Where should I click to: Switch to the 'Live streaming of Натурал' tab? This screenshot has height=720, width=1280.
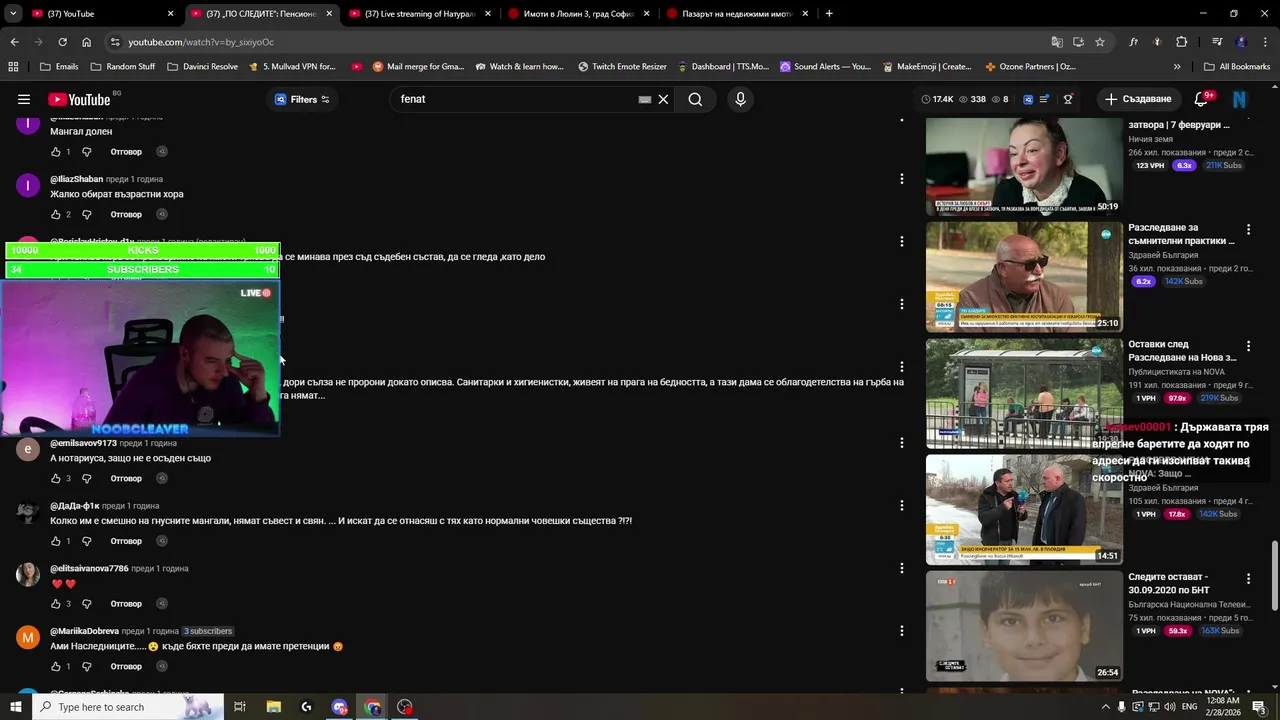(420, 14)
